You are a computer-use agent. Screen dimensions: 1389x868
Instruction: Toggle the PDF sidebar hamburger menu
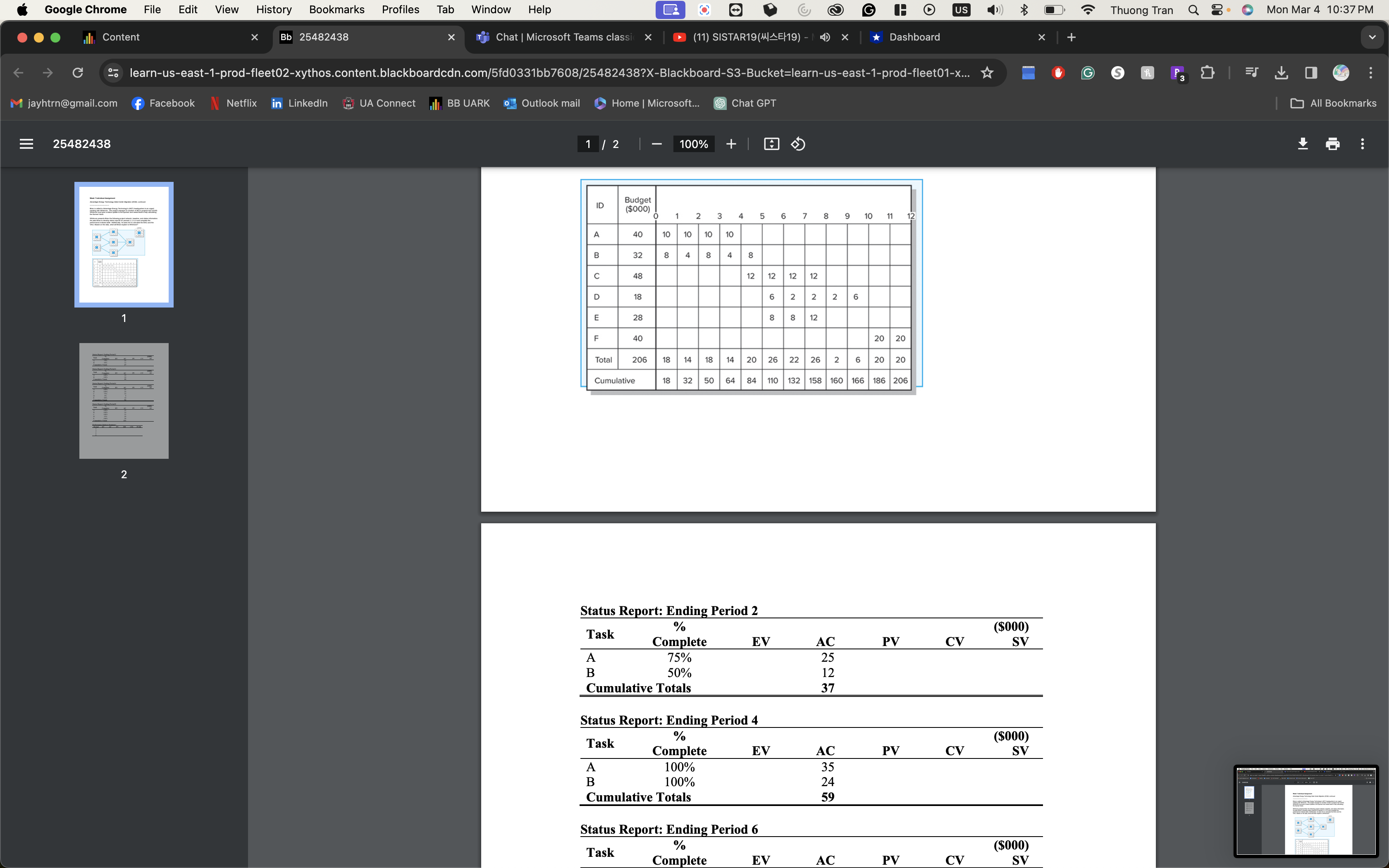[26, 144]
